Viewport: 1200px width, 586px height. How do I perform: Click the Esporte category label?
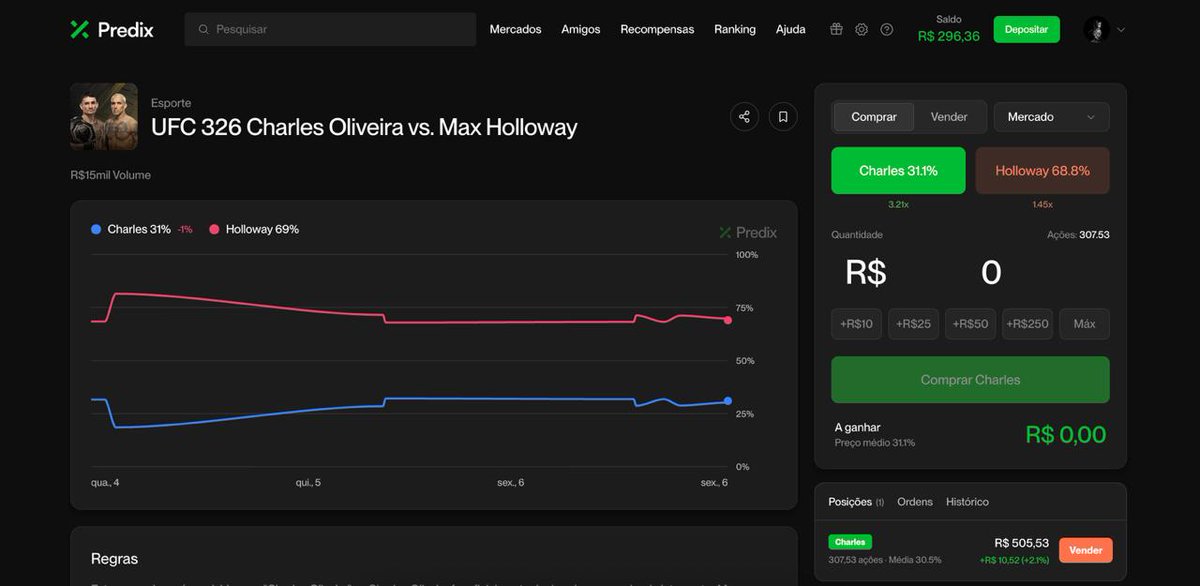(171, 103)
